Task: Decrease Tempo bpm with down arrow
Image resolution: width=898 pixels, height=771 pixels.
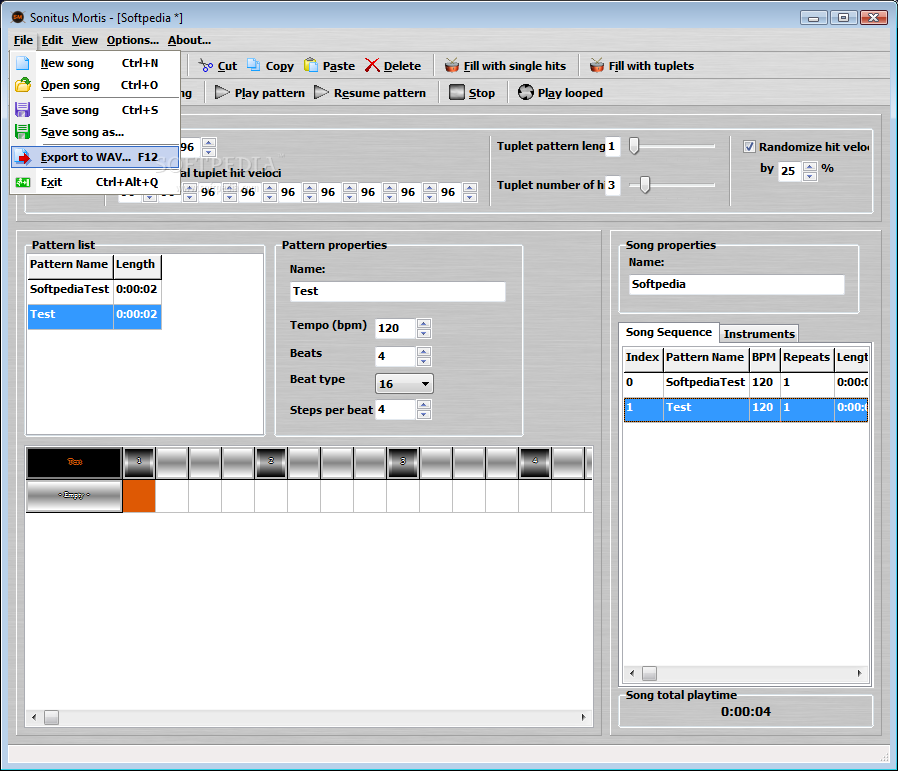Action: tap(424, 333)
